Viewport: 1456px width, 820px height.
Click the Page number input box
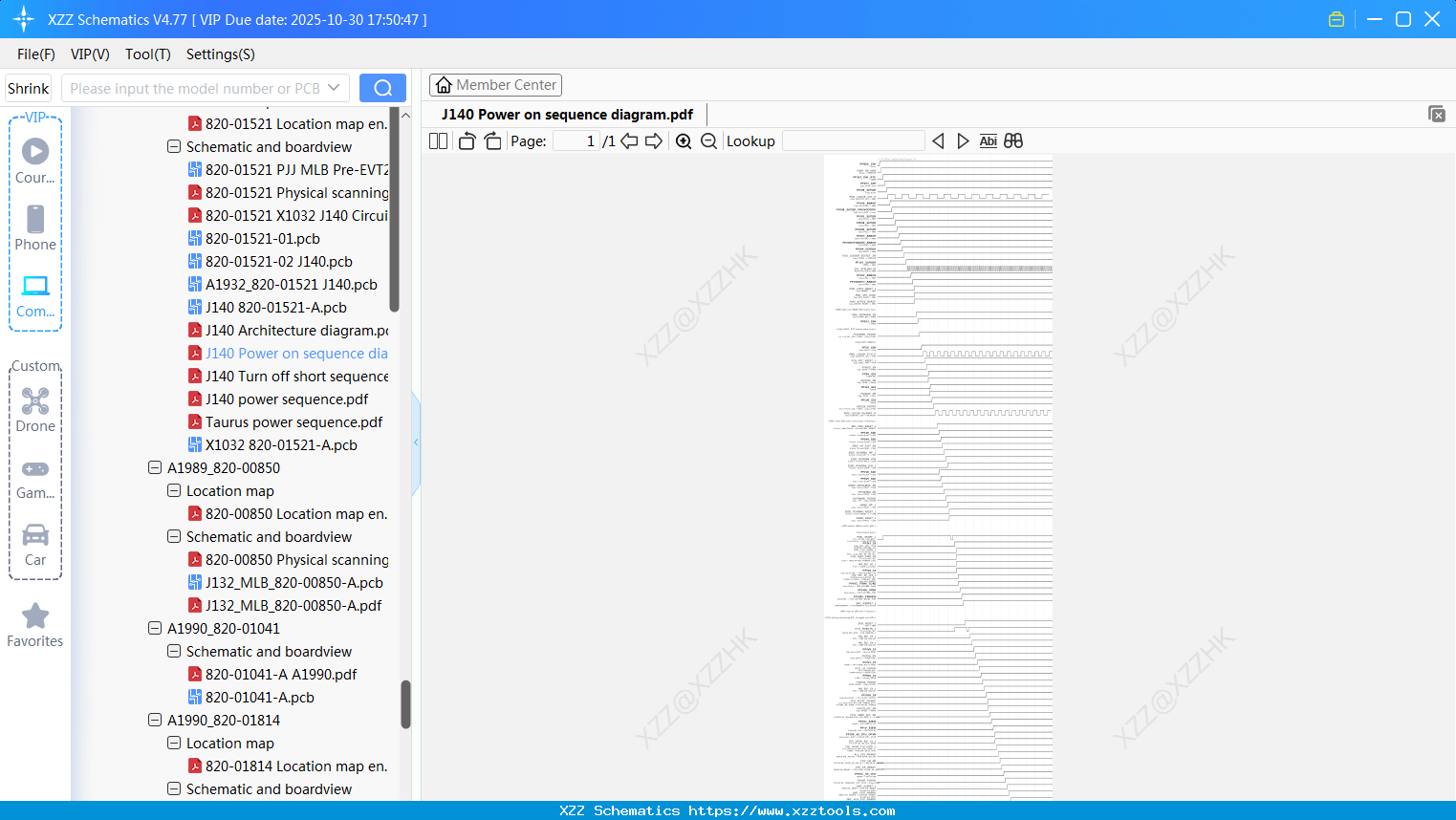(576, 140)
